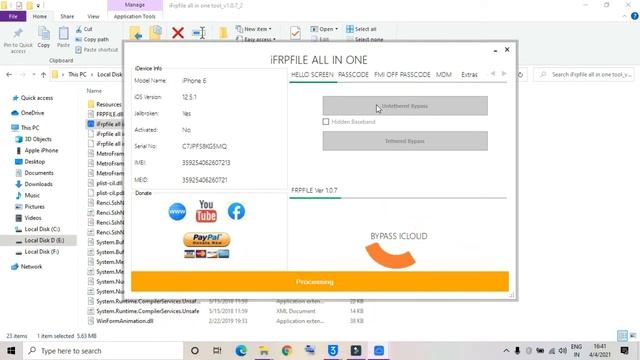Open Local Disk (F:) in navigation pane
This screenshot has height=360, width=640.
point(38,252)
